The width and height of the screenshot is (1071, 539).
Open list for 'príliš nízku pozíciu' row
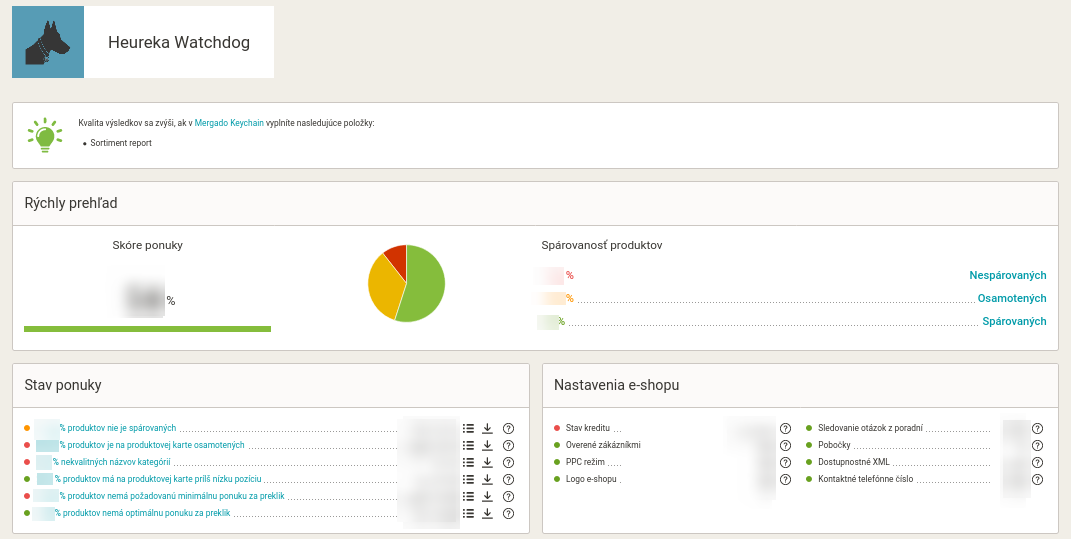pyautogui.click(x=468, y=480)
